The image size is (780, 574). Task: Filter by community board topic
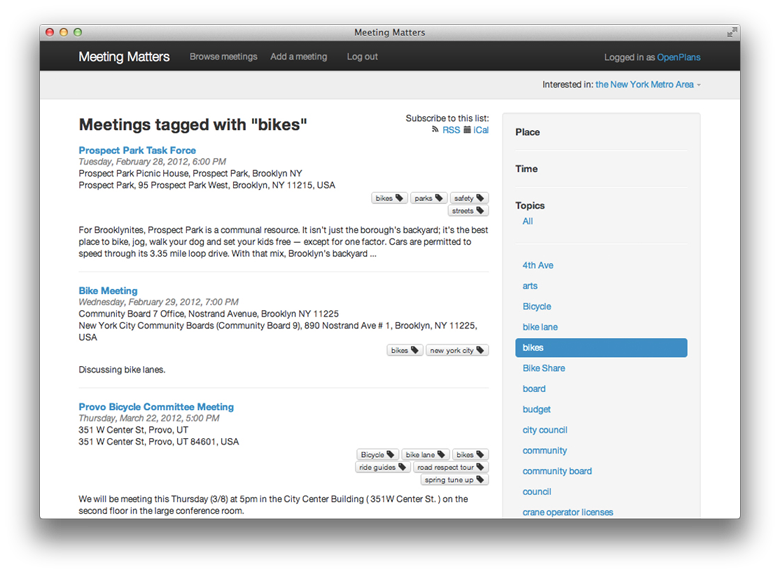click(557, 471)
